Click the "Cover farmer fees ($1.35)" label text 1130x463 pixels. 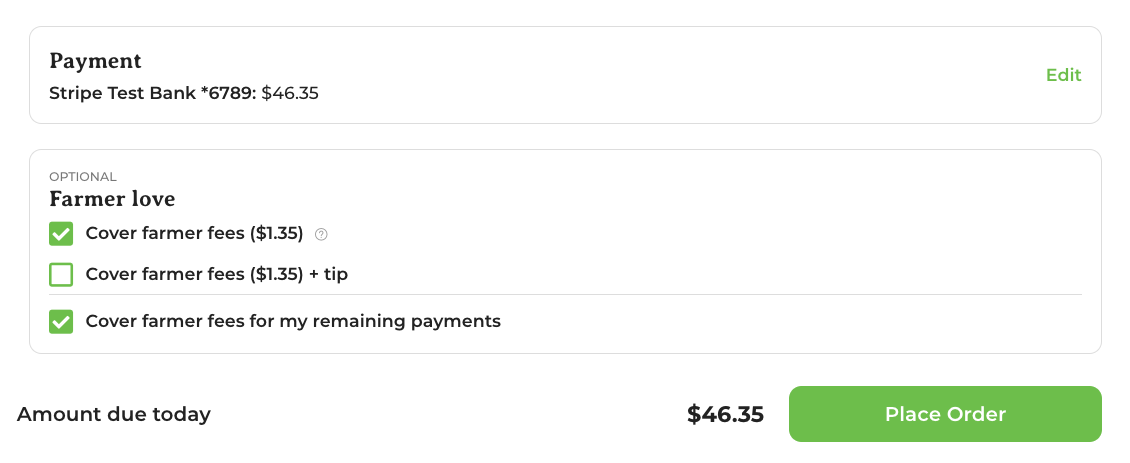pyautogui.click(x=194, y=234)
